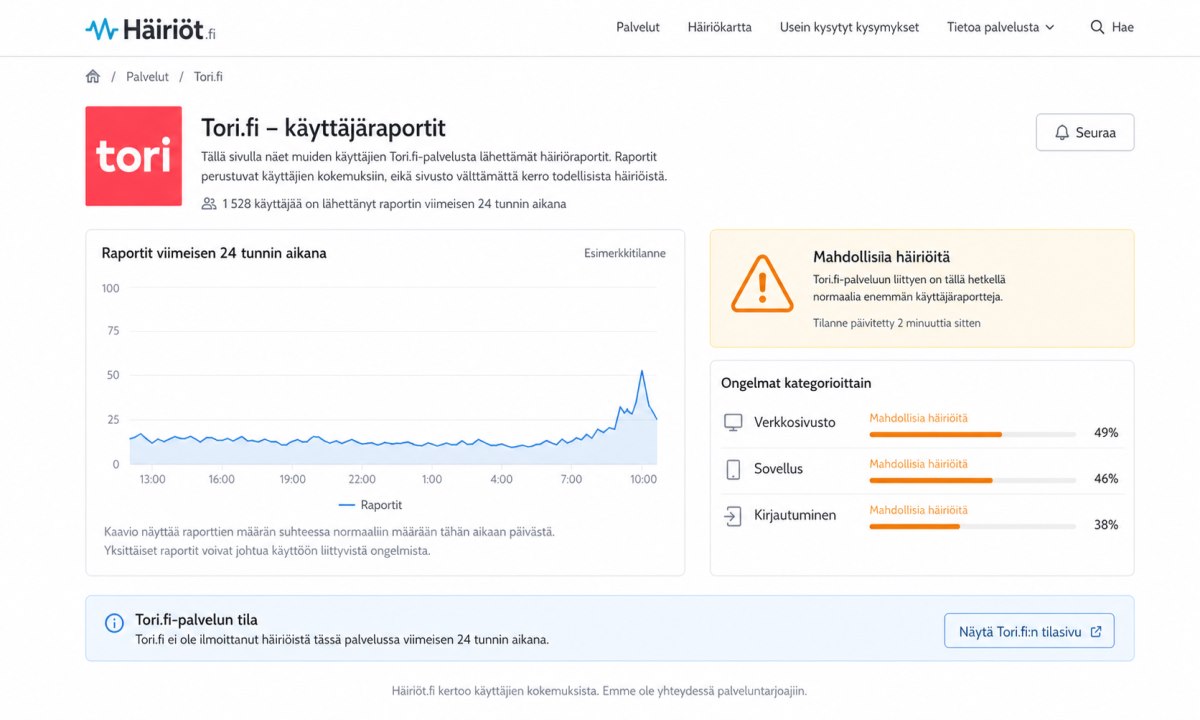Click the 49% value
Screen dimensions: 1200x720
pyautogui.click(x=1106, y=433)
